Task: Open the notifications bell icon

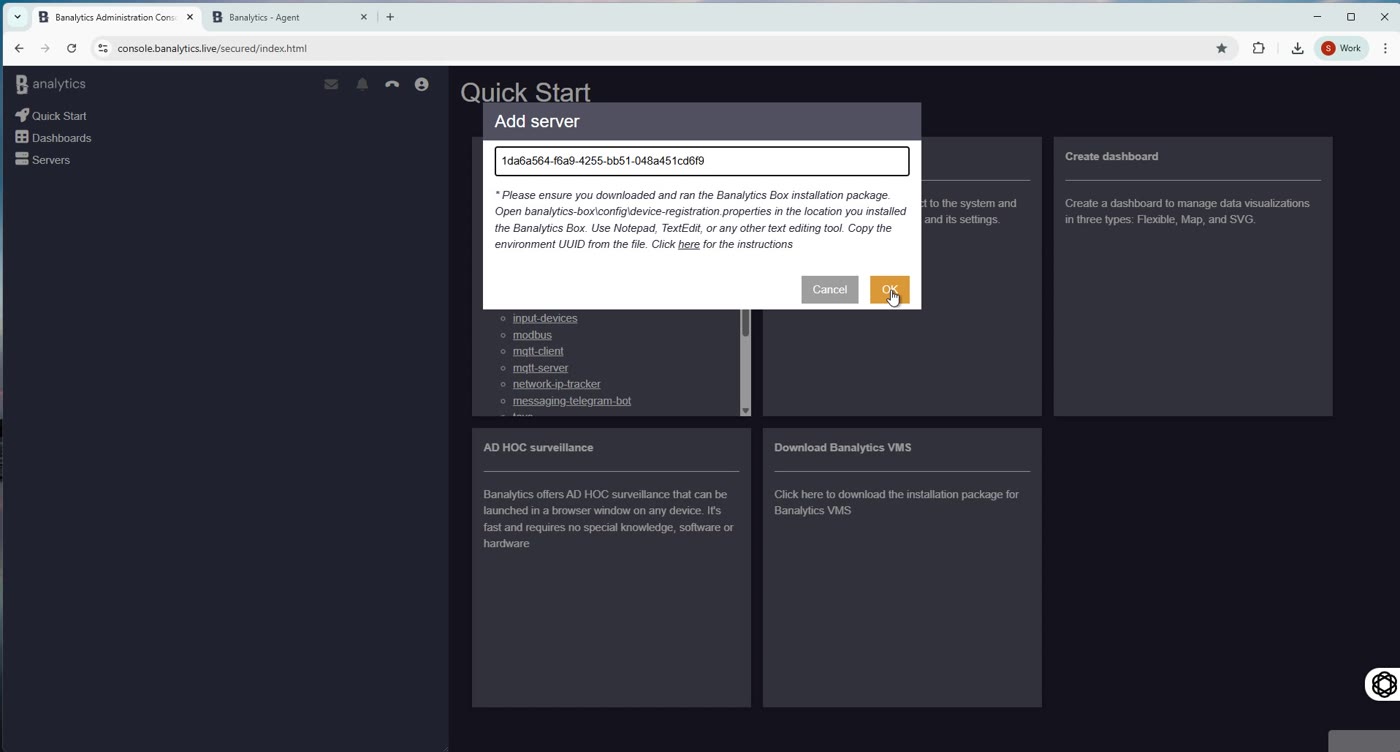Action: coord(362,85)
